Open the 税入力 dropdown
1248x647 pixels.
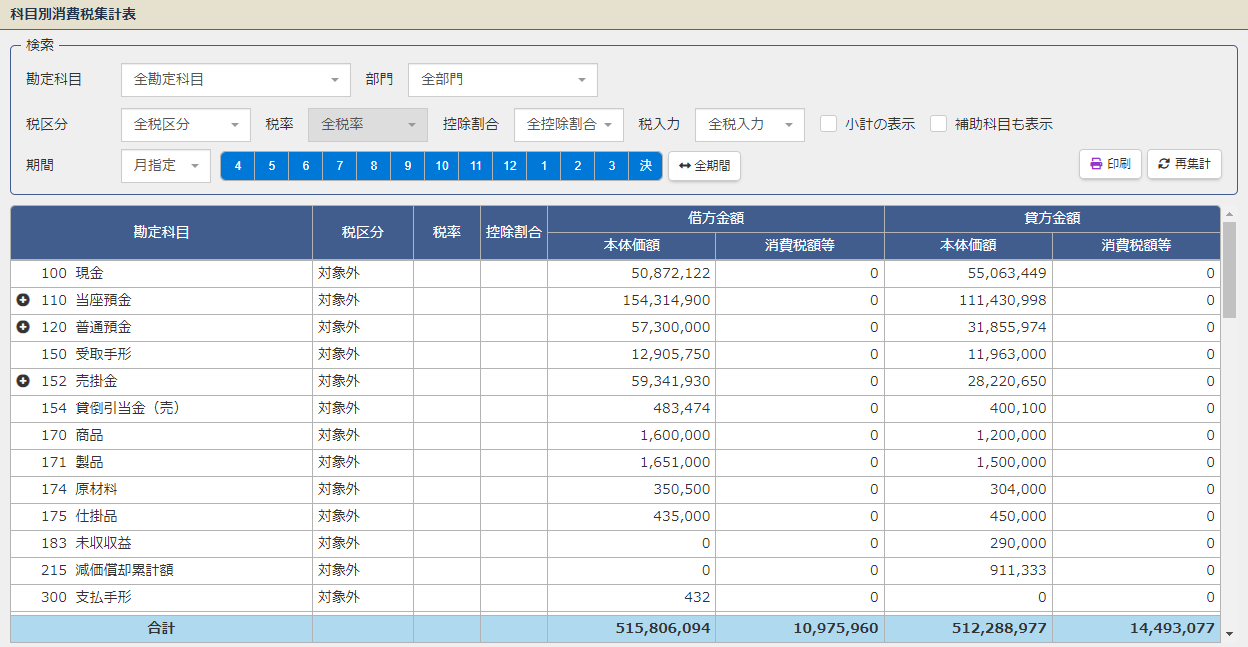click(x=749, y=125)
